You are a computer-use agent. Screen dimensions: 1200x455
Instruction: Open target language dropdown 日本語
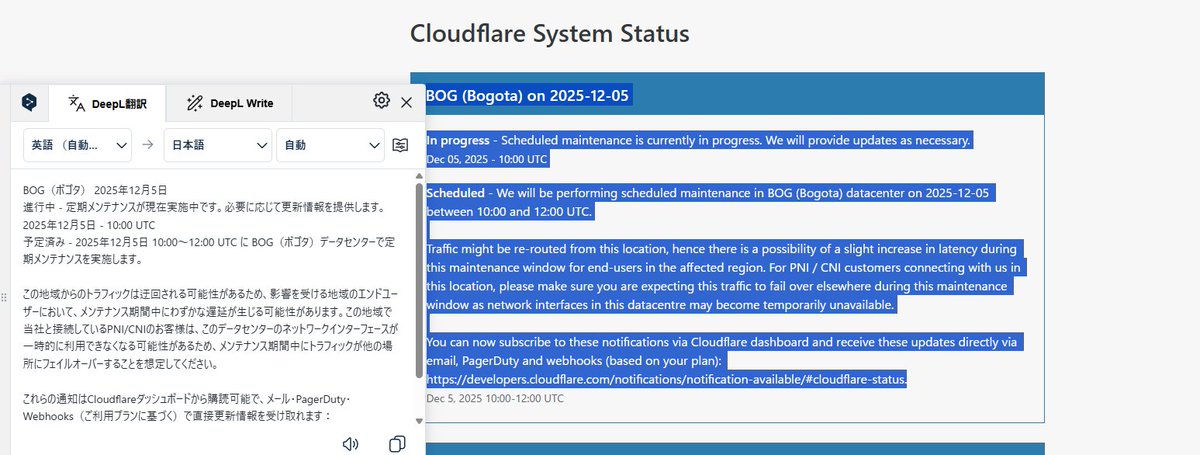point(218,145)
